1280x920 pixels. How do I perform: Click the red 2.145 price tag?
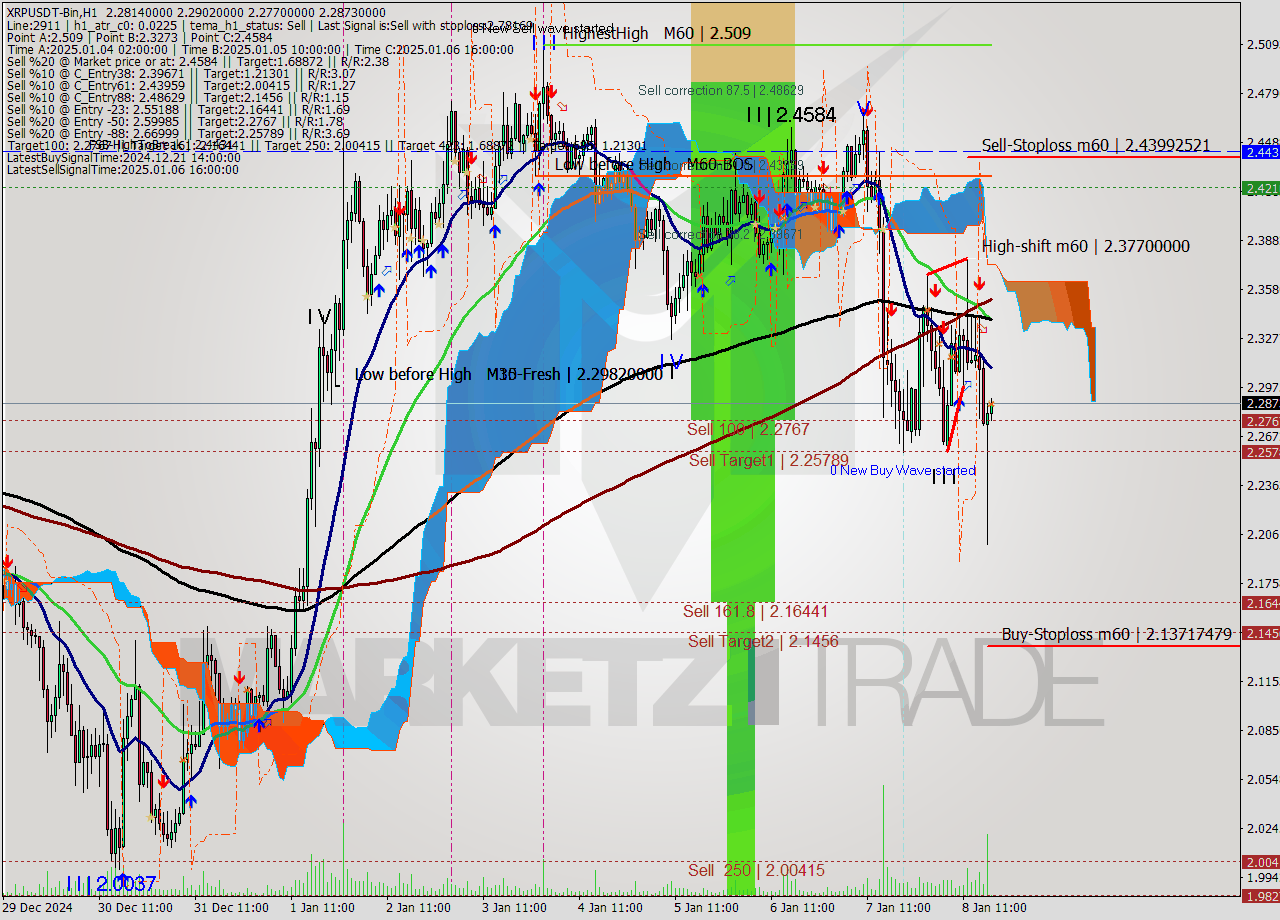pos(1260,633)
